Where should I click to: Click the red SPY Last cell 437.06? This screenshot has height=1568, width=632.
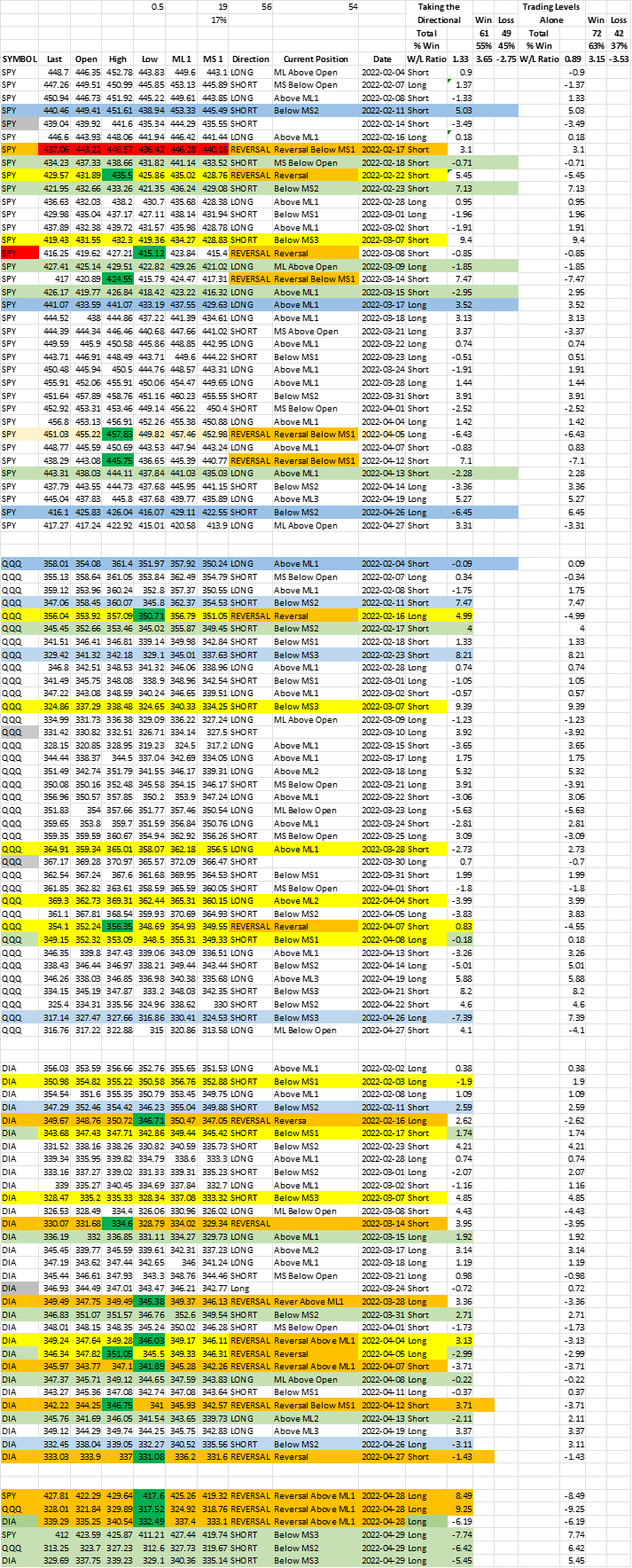pyautogui.click(x=56, y=150)
